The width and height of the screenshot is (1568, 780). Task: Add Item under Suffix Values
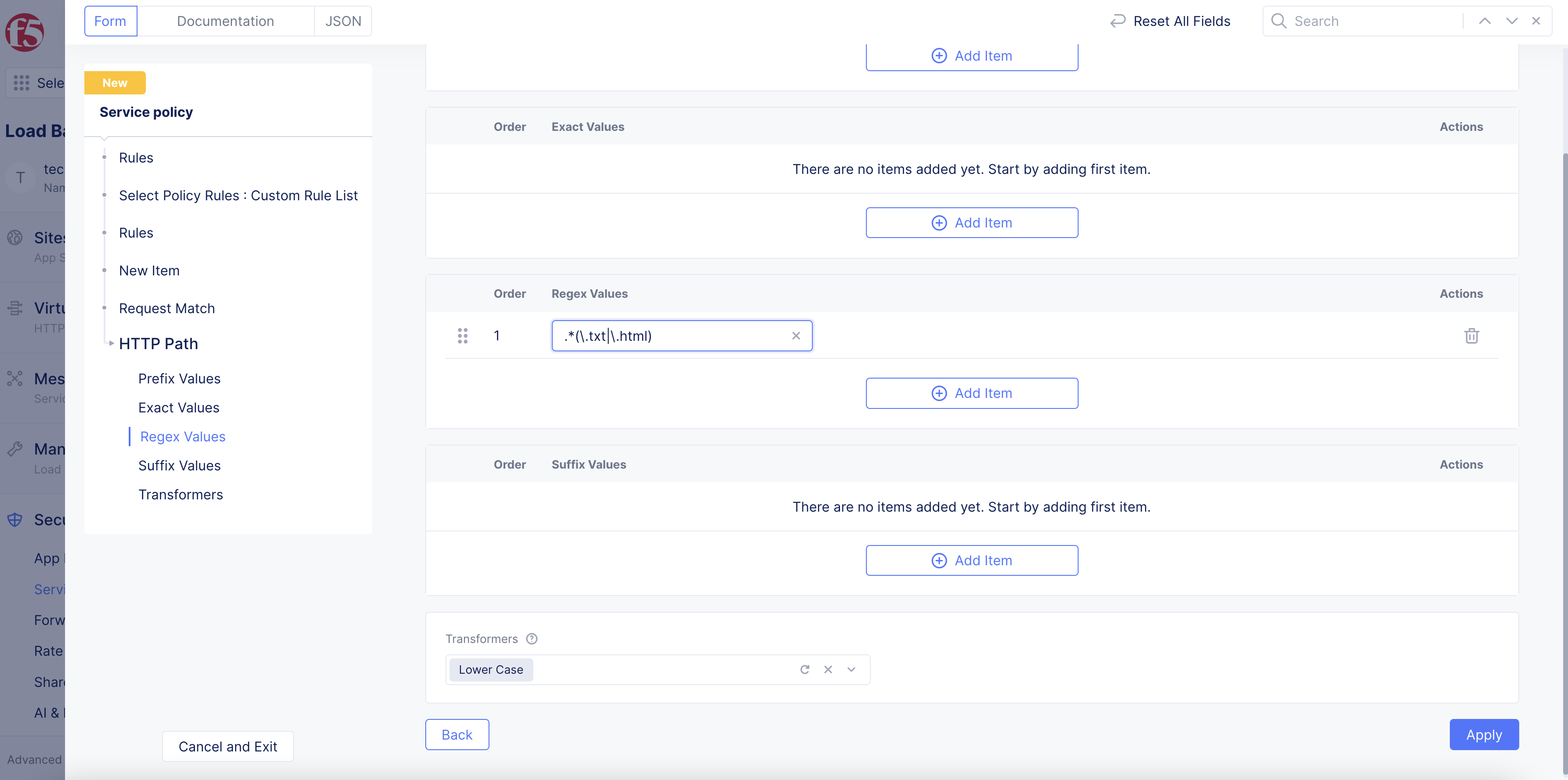point(971,560)
